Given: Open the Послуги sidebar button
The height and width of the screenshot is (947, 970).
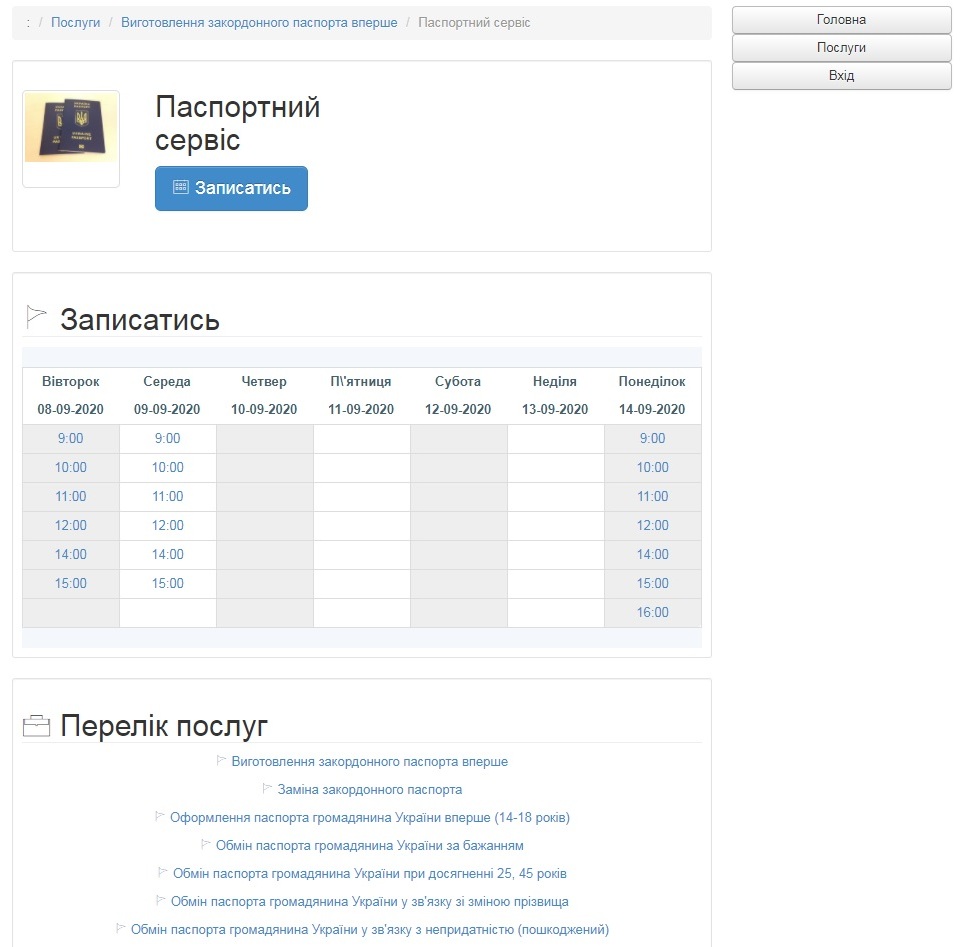Looking at the screenshot, I should (x=841, y=48).
